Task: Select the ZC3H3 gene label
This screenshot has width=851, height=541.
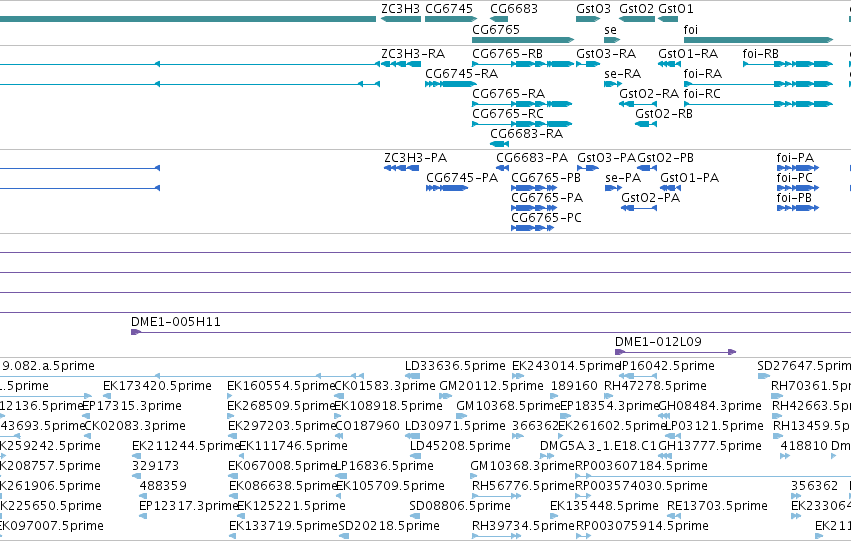Action: [401, 9]
